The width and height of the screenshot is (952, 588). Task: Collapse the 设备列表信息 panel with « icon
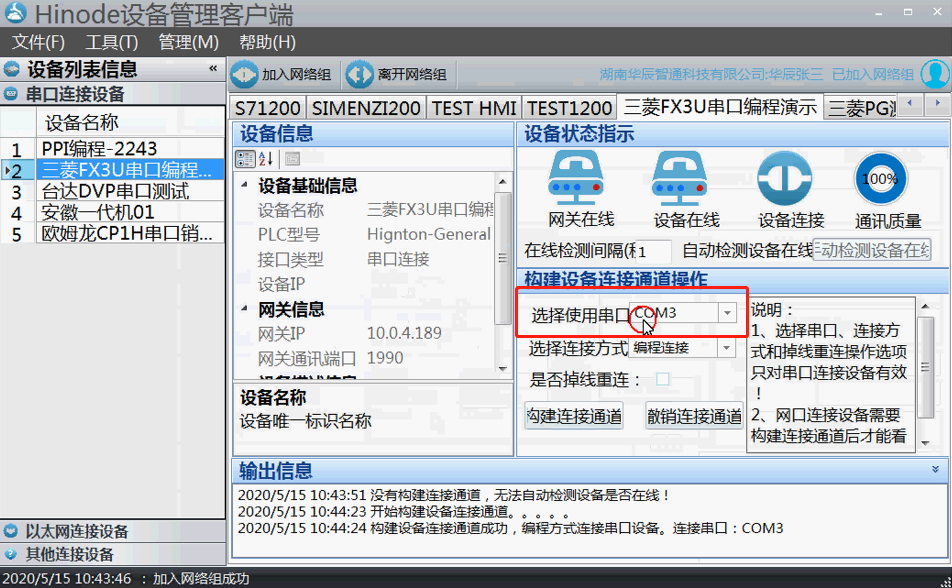[211, 69]
